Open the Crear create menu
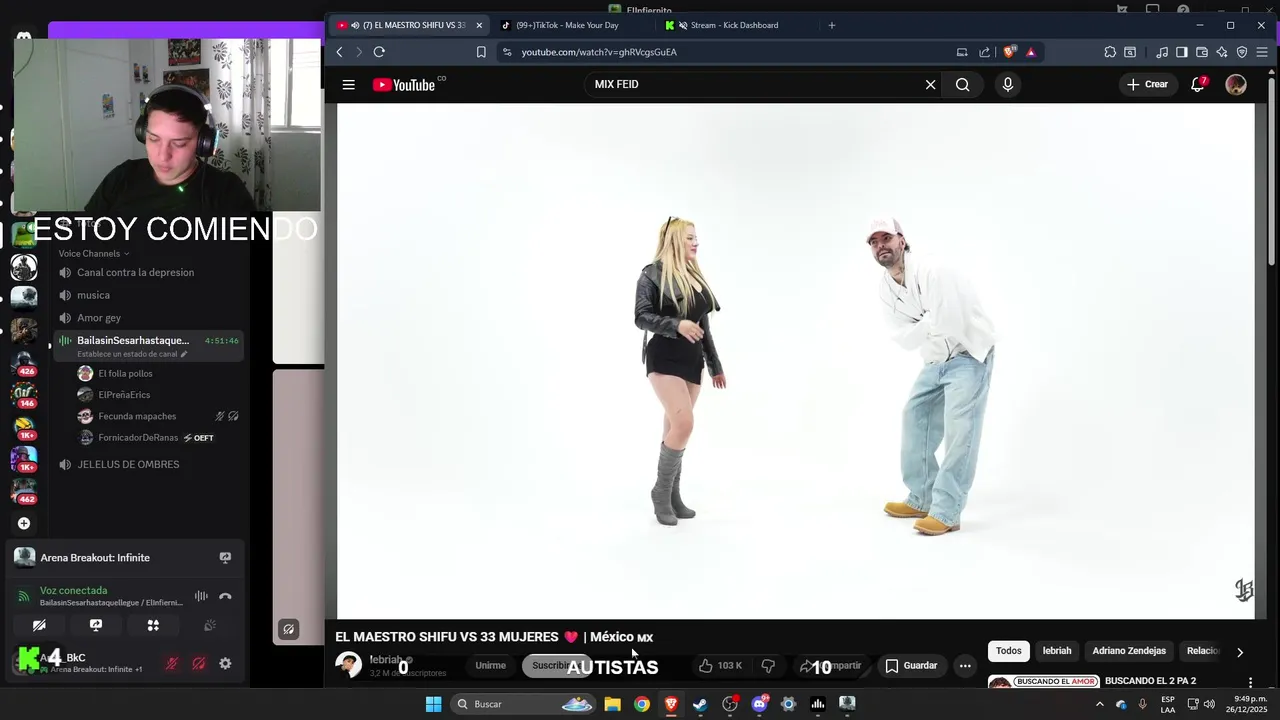The image size is (1280, 720). tap(1147, 85)
